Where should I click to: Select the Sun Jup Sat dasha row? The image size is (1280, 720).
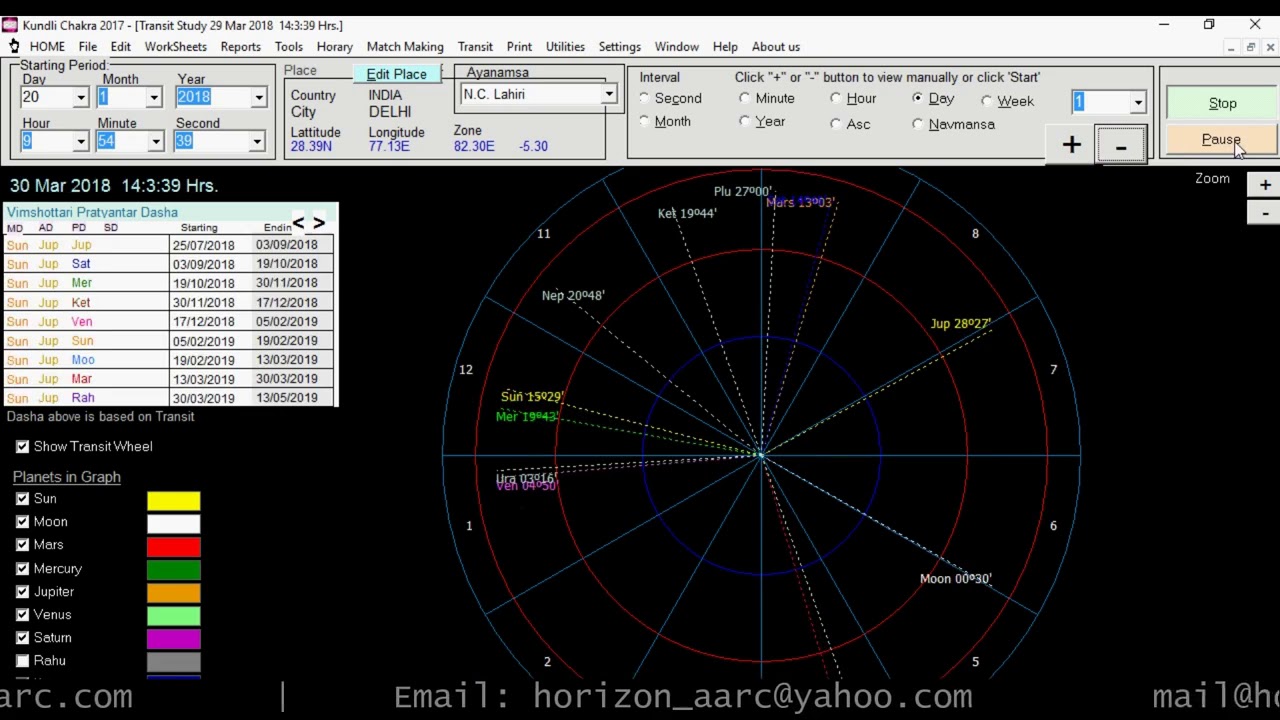tap(170, 264)
